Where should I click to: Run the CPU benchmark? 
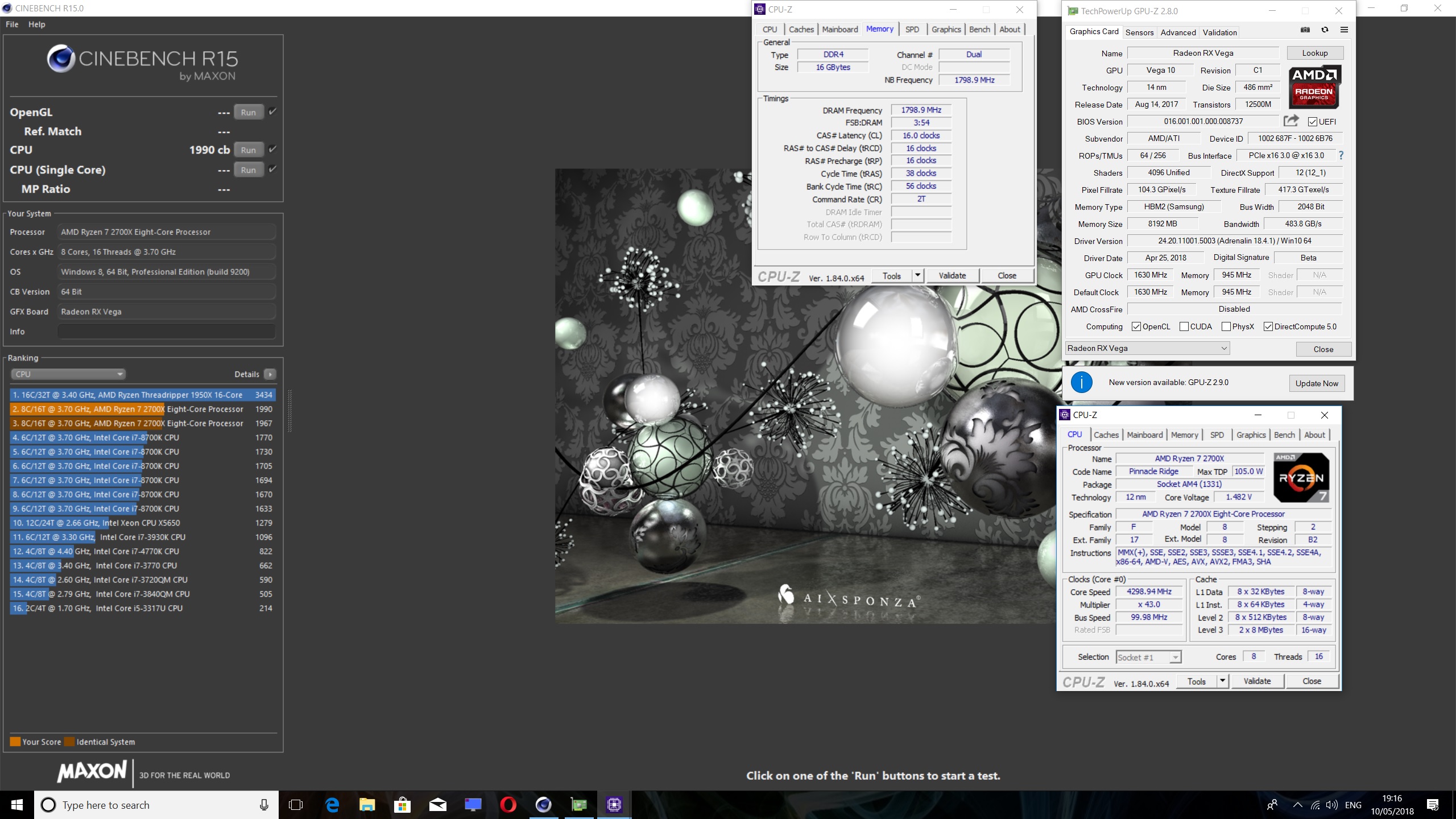[249, 150]
